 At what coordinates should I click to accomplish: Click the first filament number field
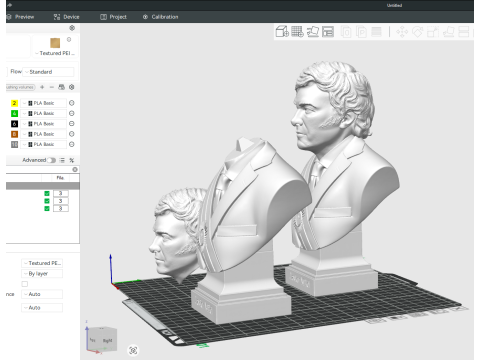61,193
